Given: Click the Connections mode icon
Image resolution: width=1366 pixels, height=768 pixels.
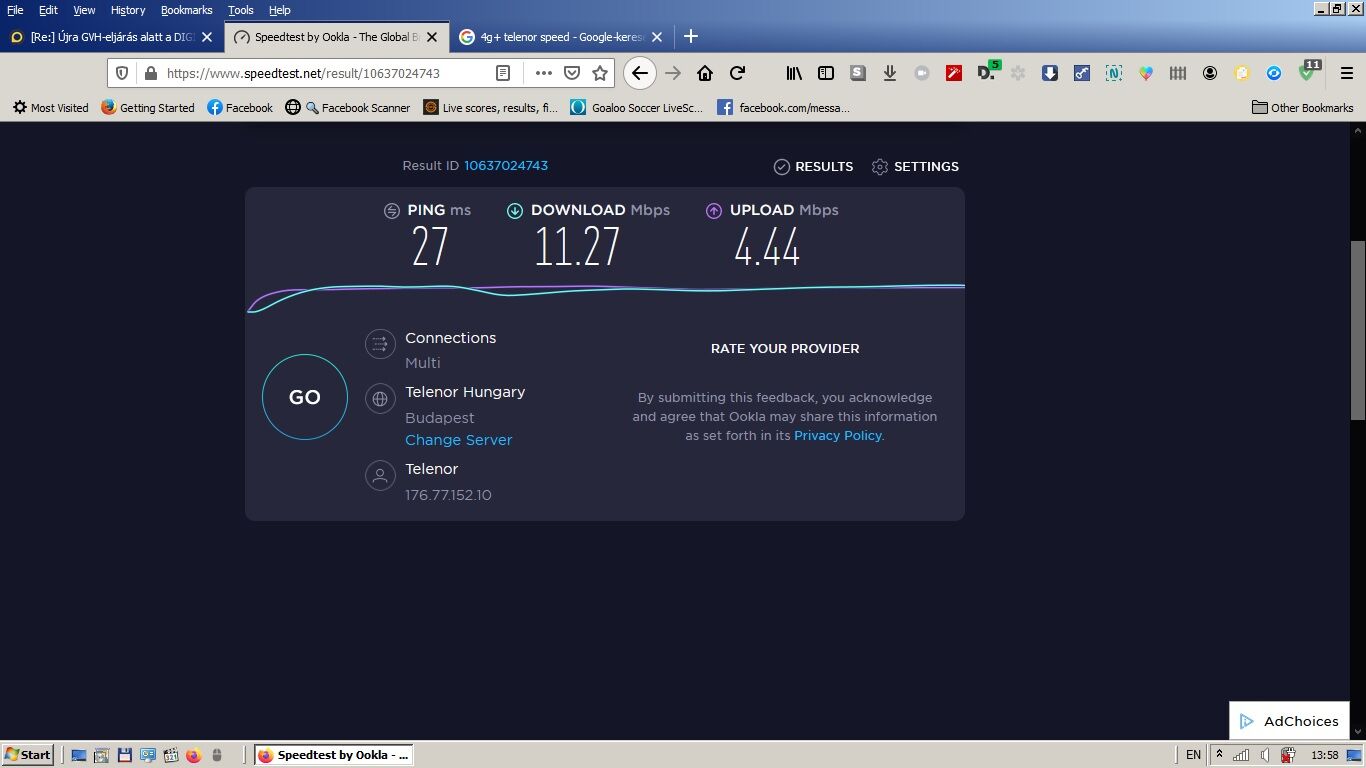Looking at the screenshot, I should tap(380, 345).
